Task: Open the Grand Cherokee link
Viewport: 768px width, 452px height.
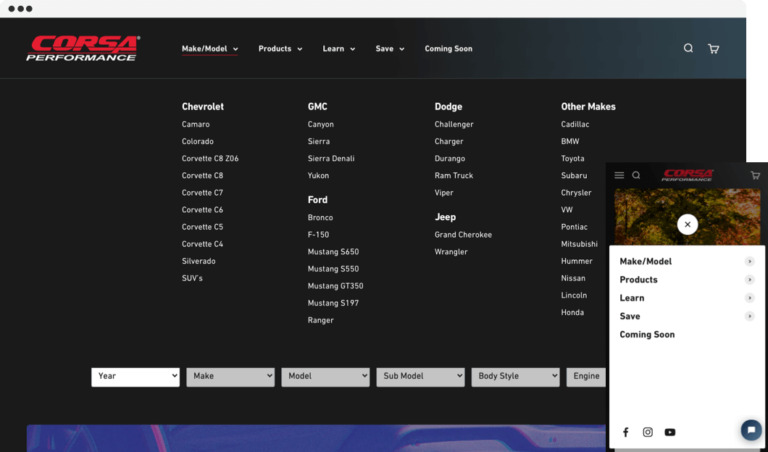Action: [463, 235]
